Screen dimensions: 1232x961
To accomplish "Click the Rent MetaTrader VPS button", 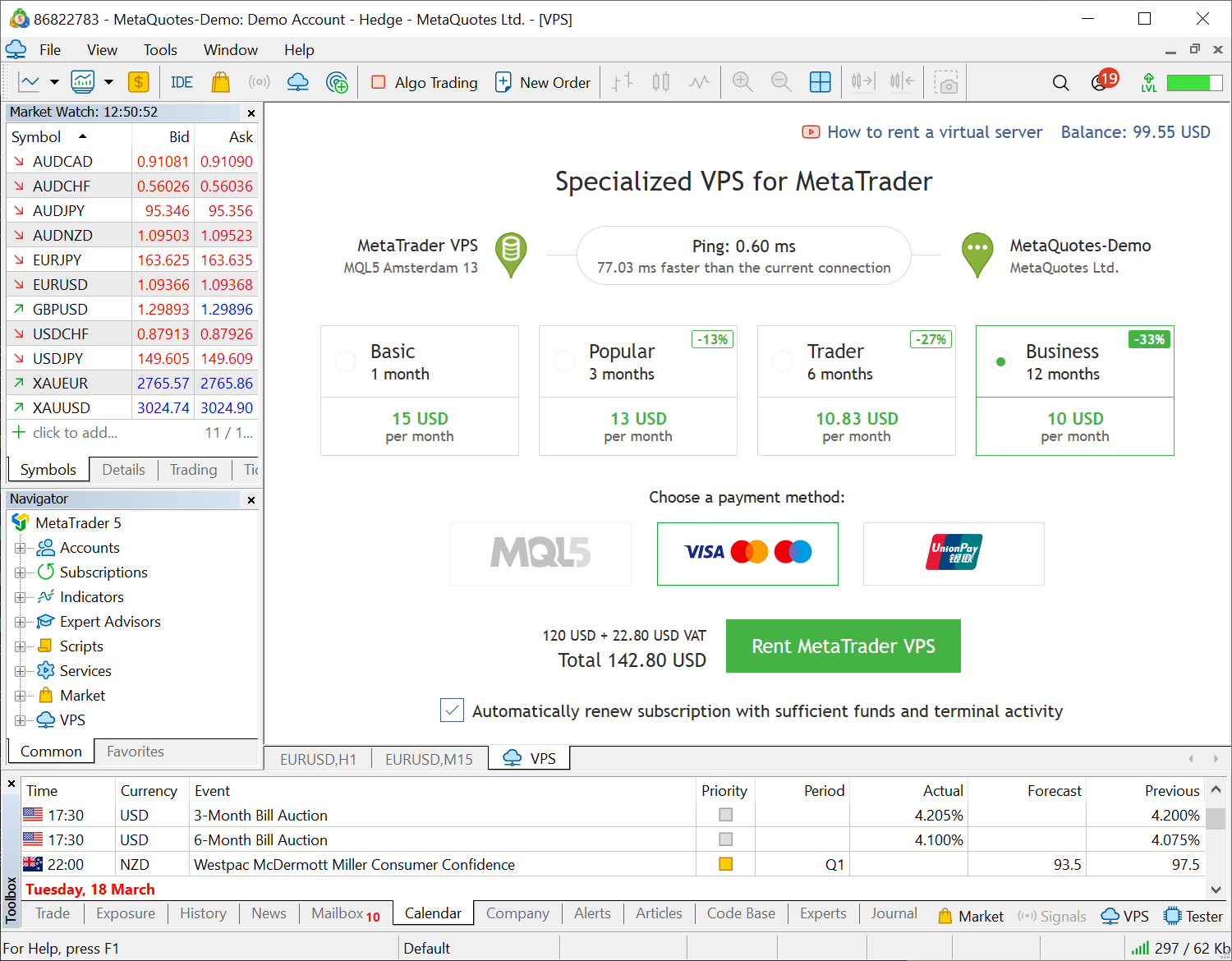I will (x=843, y=646).
